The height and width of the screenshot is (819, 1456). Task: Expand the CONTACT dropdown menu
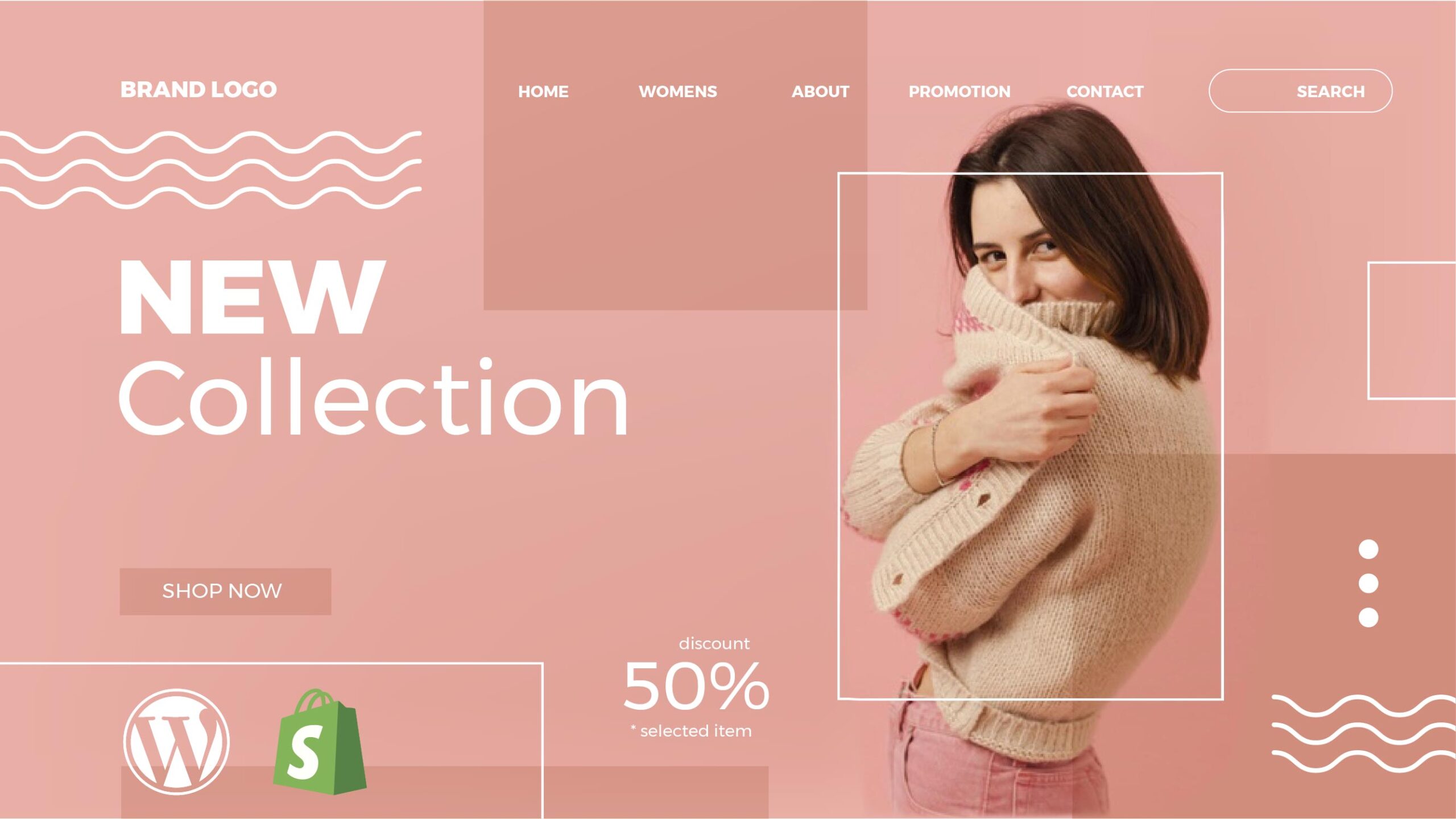pos(1104,92)
